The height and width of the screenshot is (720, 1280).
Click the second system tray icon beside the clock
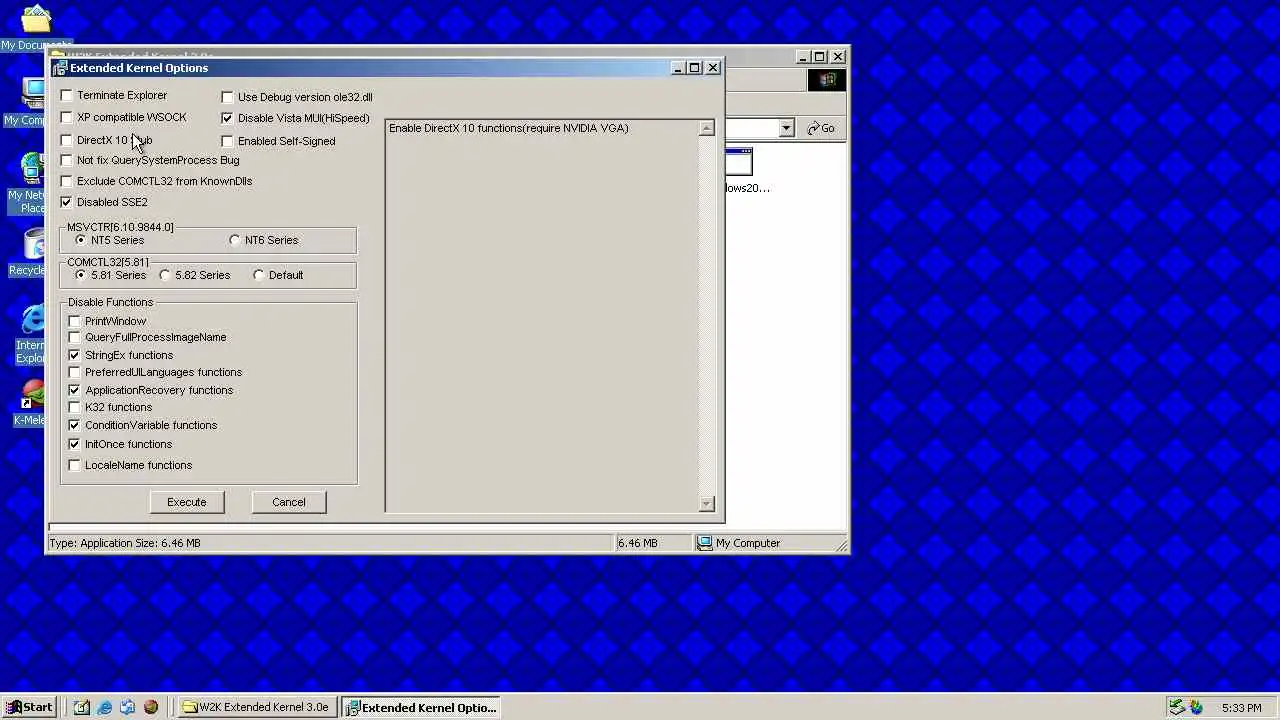[1196, 707]
